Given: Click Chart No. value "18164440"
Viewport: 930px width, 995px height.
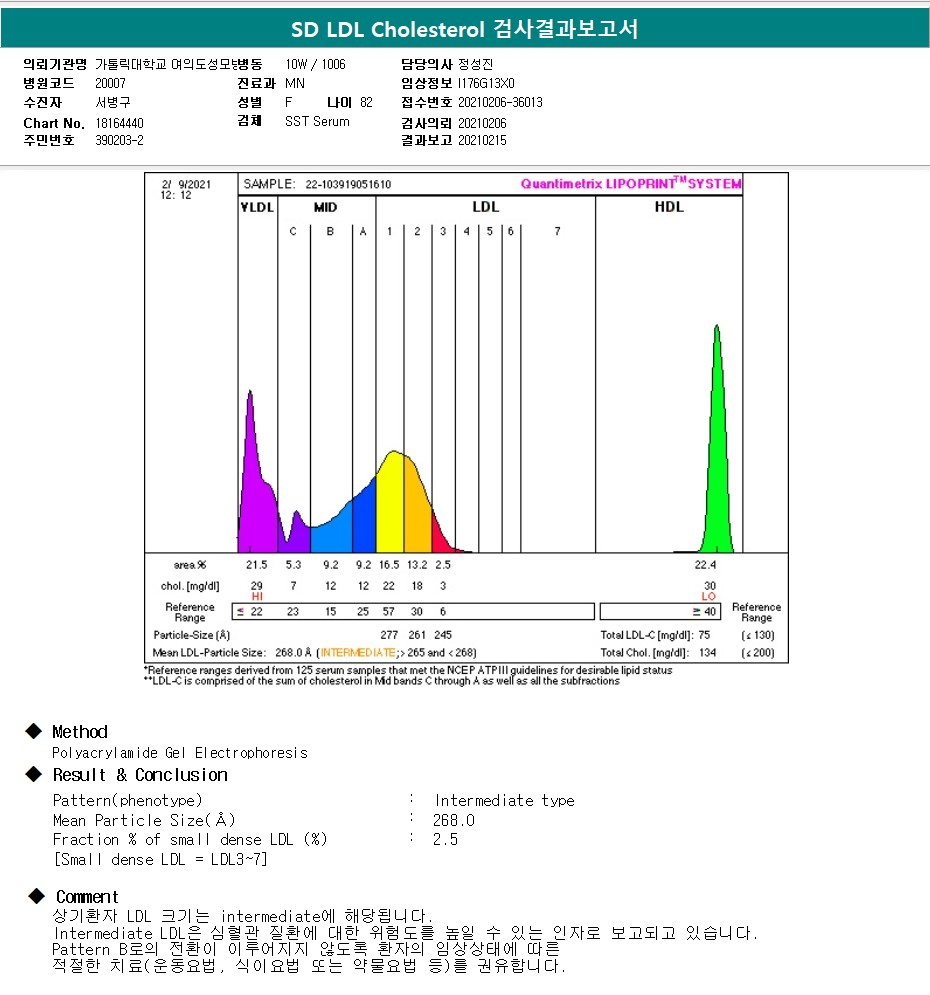Looking at the screenshot, I should [119, 123].
